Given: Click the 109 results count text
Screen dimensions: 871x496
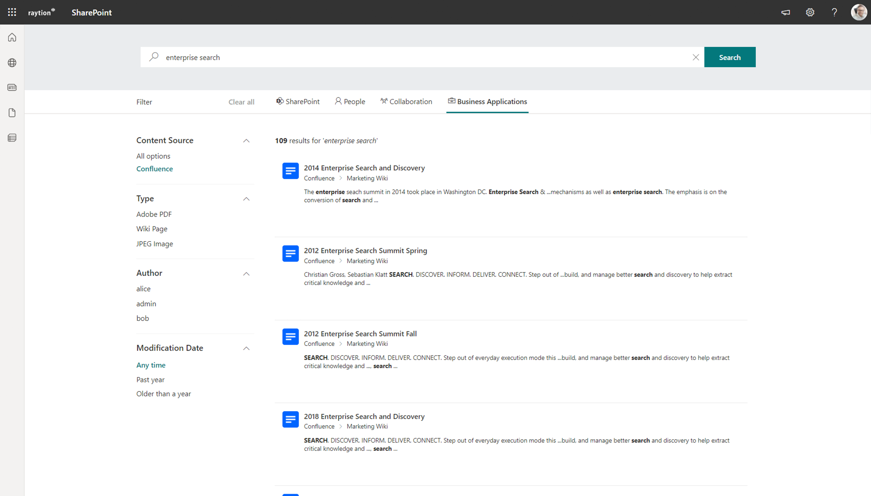Looking at the screenshot, I should pyautogui.click(x=326, y=141).
